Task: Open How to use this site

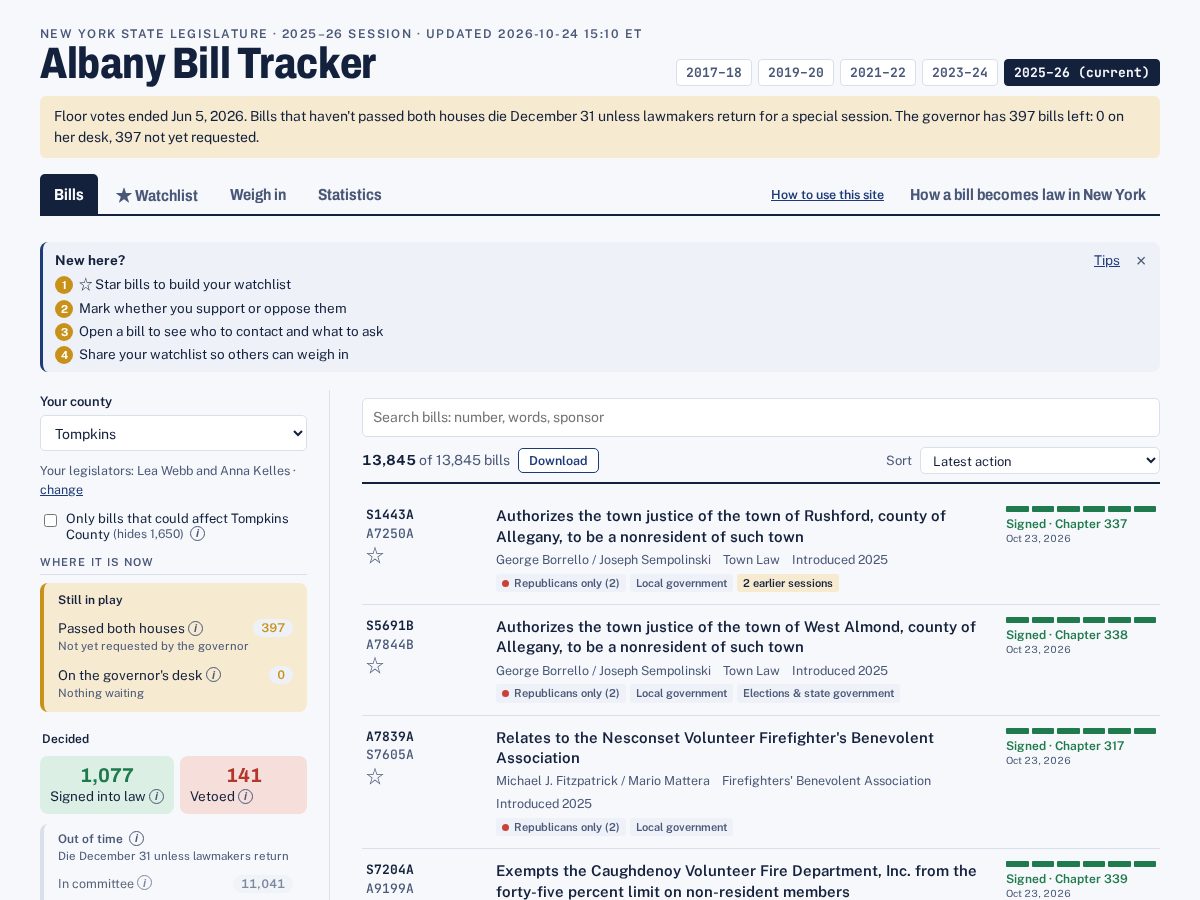Action: 827,195
